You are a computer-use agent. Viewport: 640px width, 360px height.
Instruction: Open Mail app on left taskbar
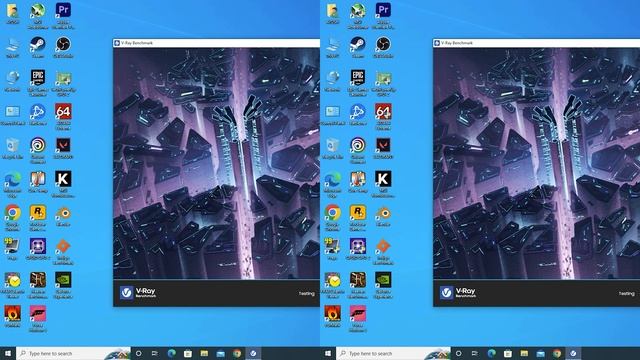tap(220, 353)
